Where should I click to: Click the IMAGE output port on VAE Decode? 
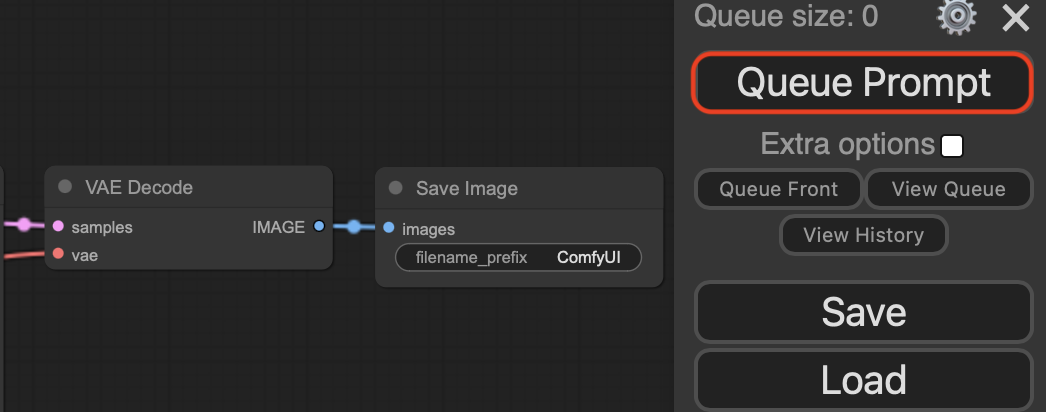tap(319, 227)
